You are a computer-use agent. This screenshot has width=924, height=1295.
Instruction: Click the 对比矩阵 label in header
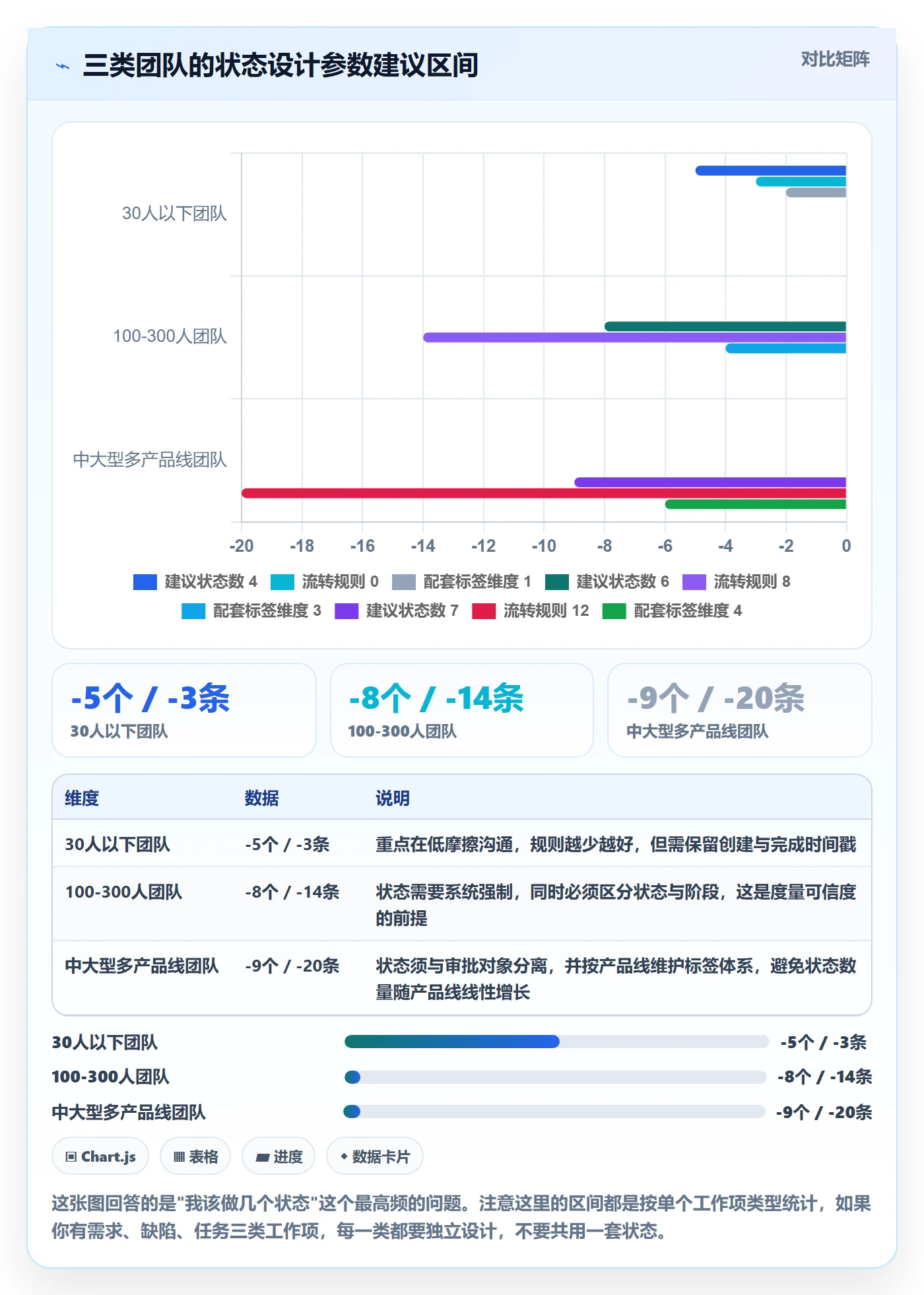point(835,59)
